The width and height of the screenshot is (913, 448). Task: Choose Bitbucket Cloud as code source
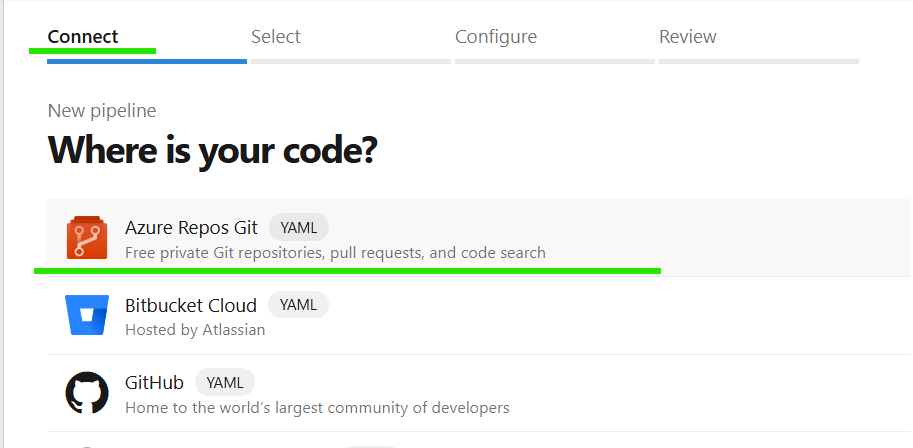click(479, 315)
